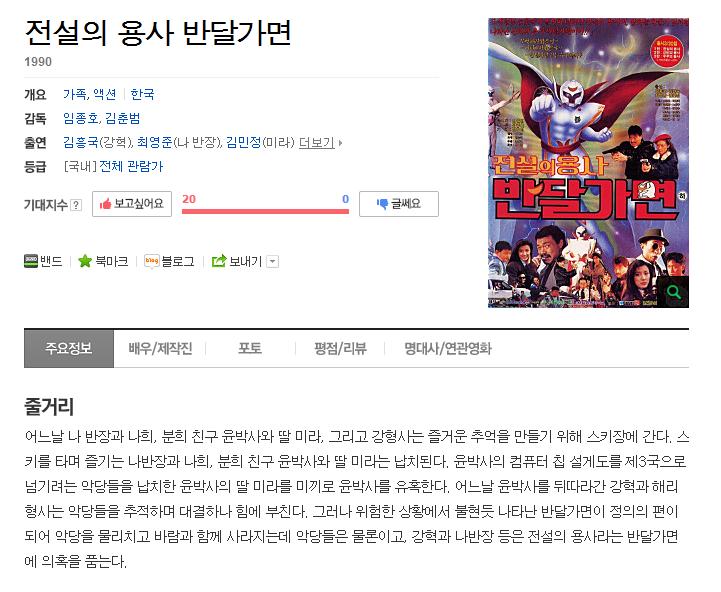
Task: Click the Band share icon
Action: [31, 261]
